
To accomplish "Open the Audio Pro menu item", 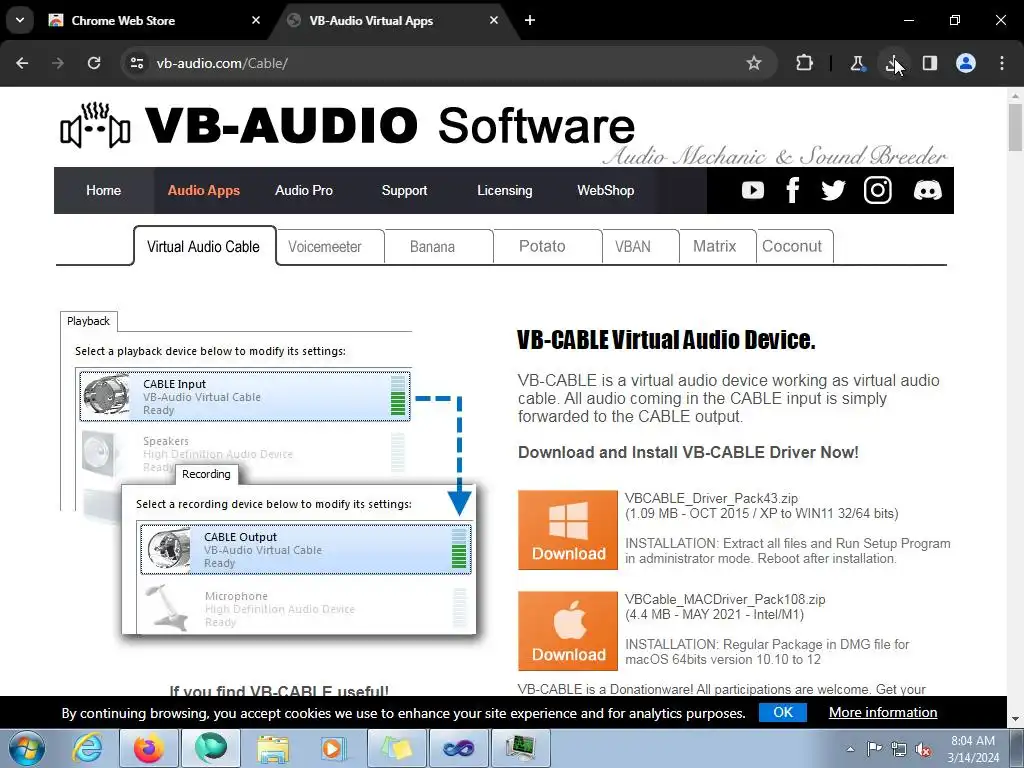I will click(304, 190).
